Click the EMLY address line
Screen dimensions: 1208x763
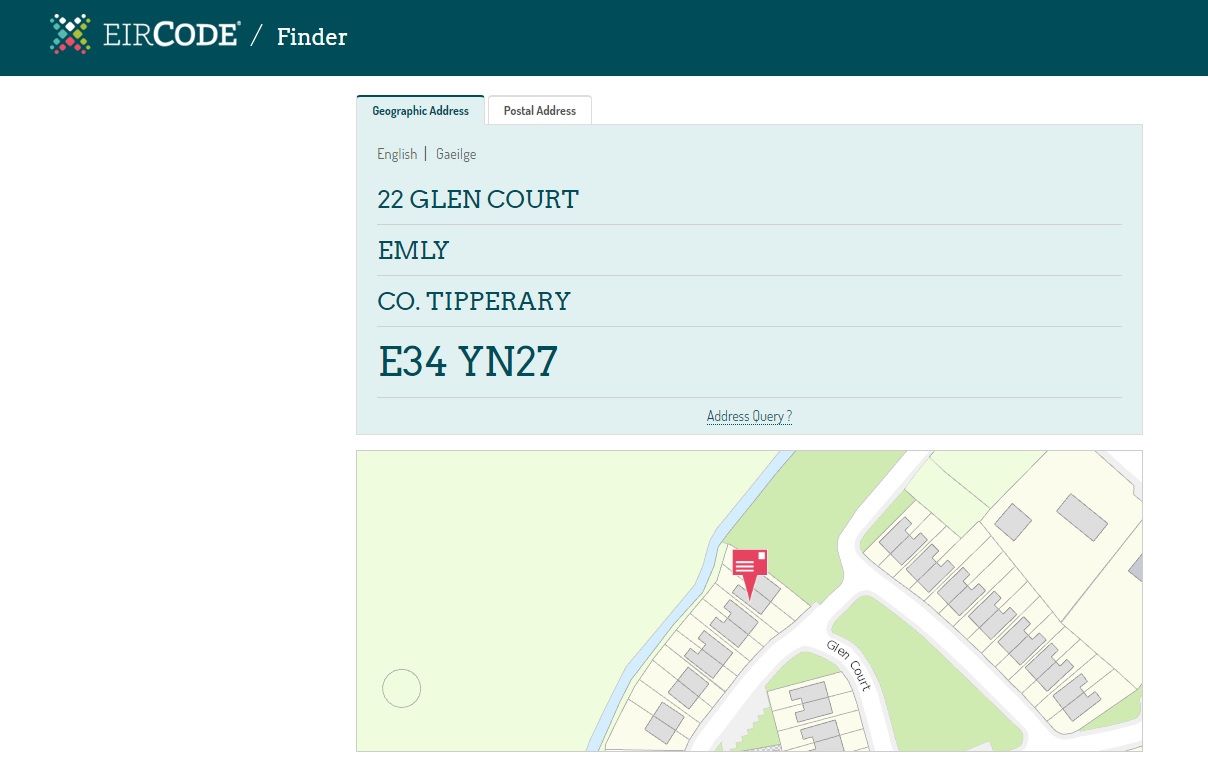[413, 251]
